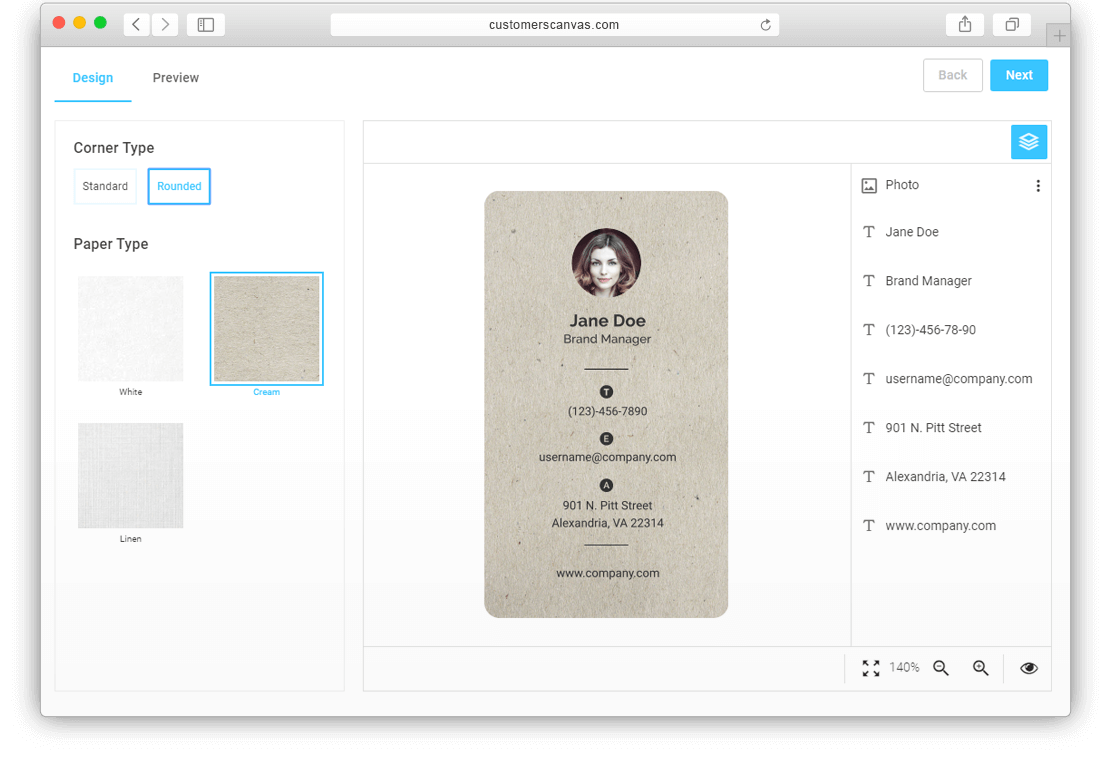Select the username@company.com layer
This screenshot has width=1110, height=780.
click(951, 379)
